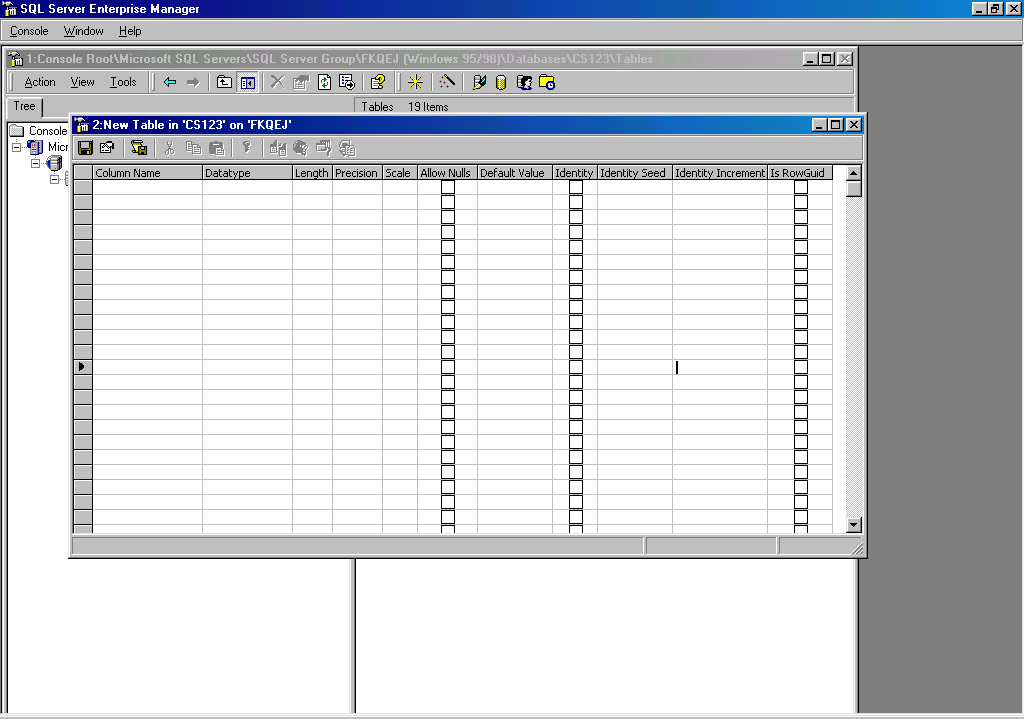Click the Cut scissors icon

[x=170, y=148]
